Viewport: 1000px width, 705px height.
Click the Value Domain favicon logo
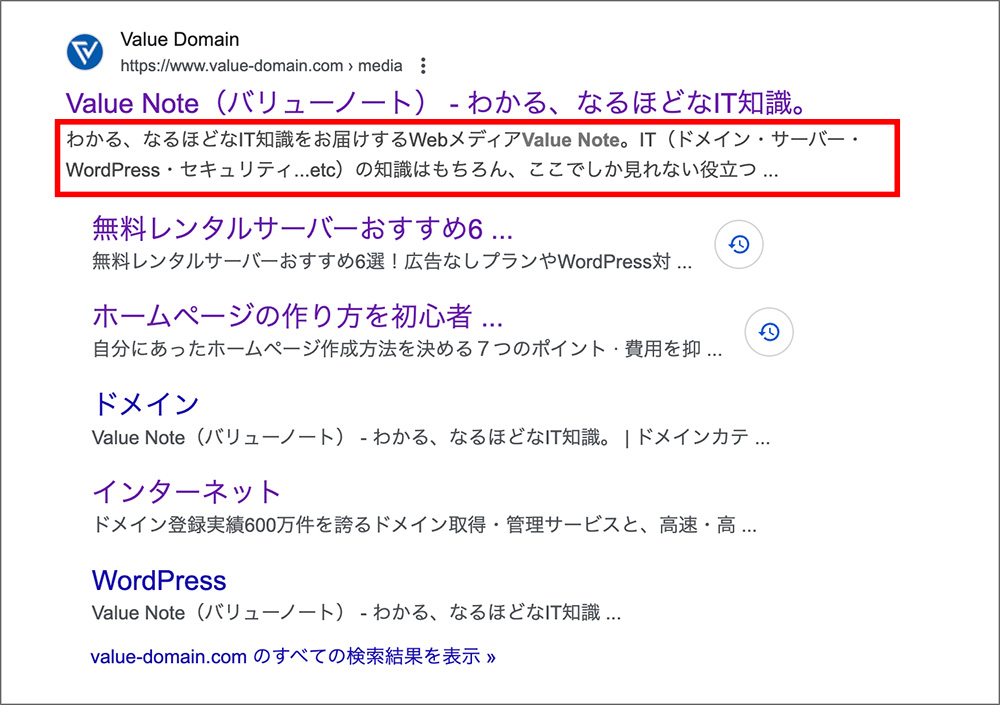click(85, 52)
